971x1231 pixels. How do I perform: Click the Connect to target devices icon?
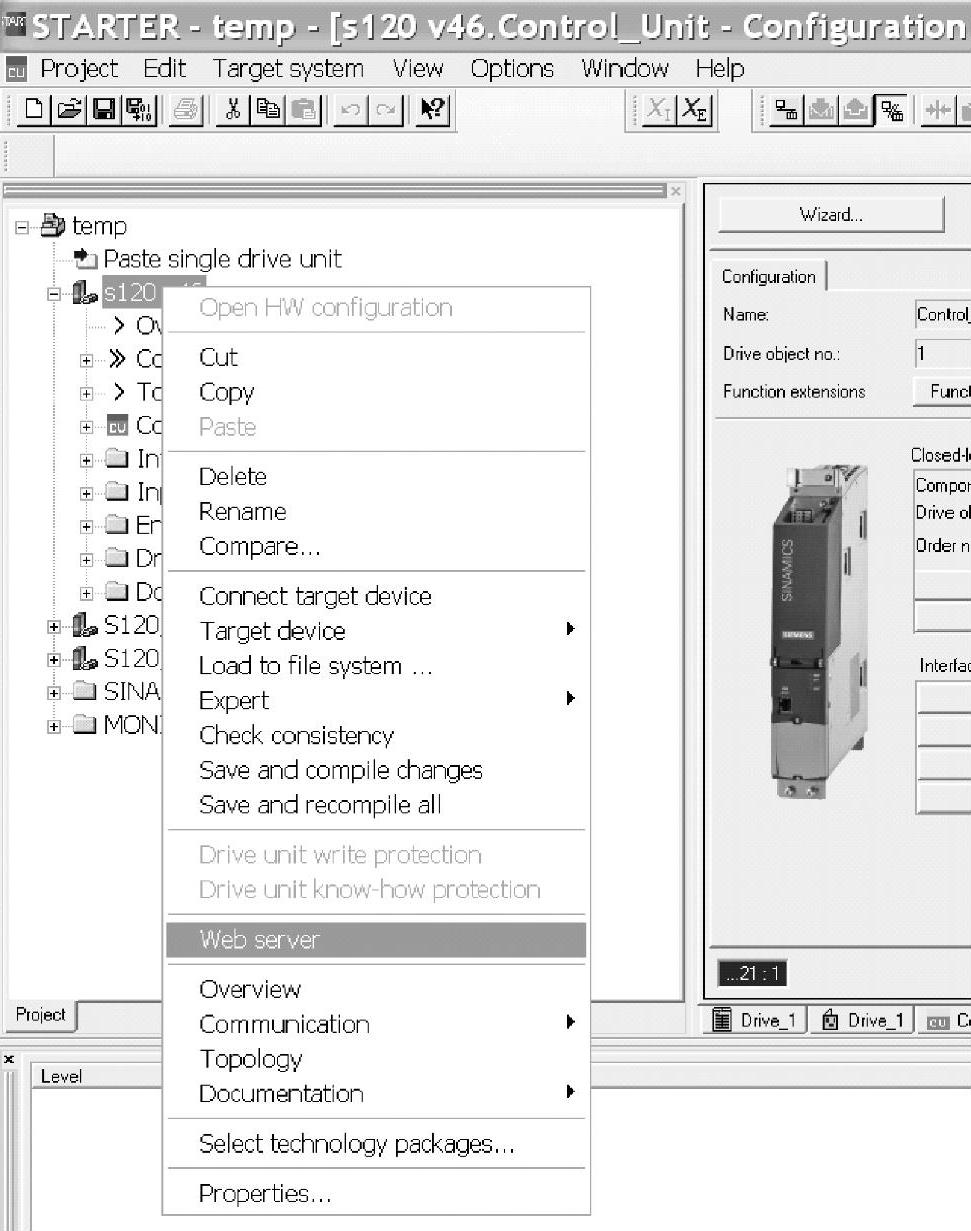[787, 110]
